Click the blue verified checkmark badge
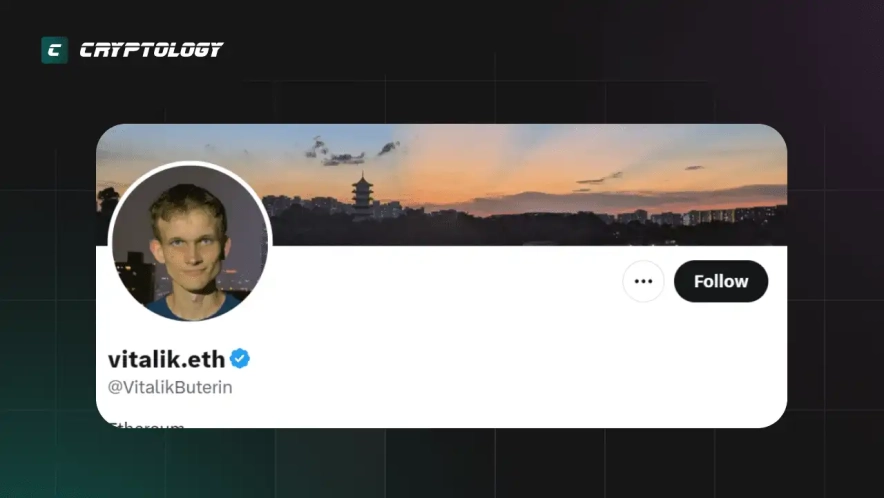 [240, 359]
